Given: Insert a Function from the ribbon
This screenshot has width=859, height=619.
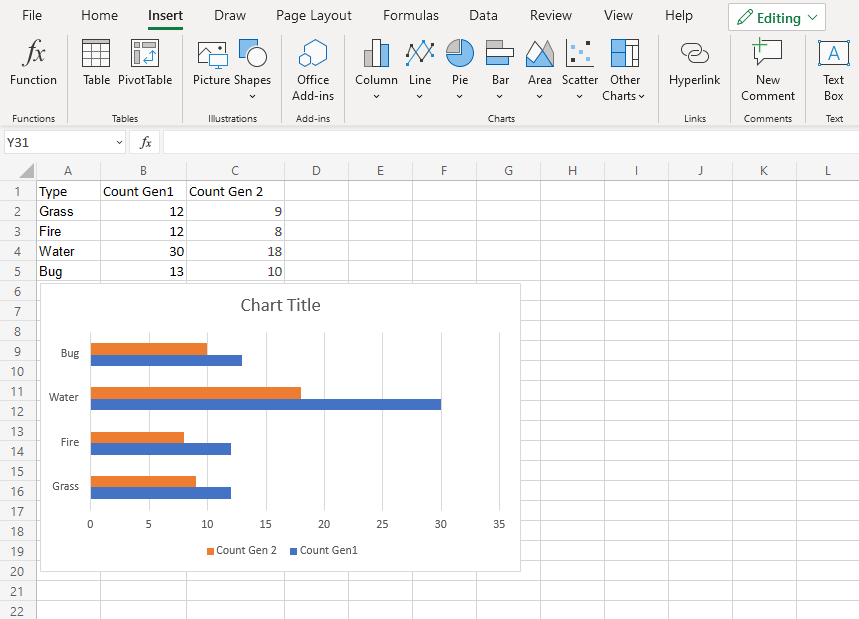Looking at the screenshot, I should [x=34, y=63].
